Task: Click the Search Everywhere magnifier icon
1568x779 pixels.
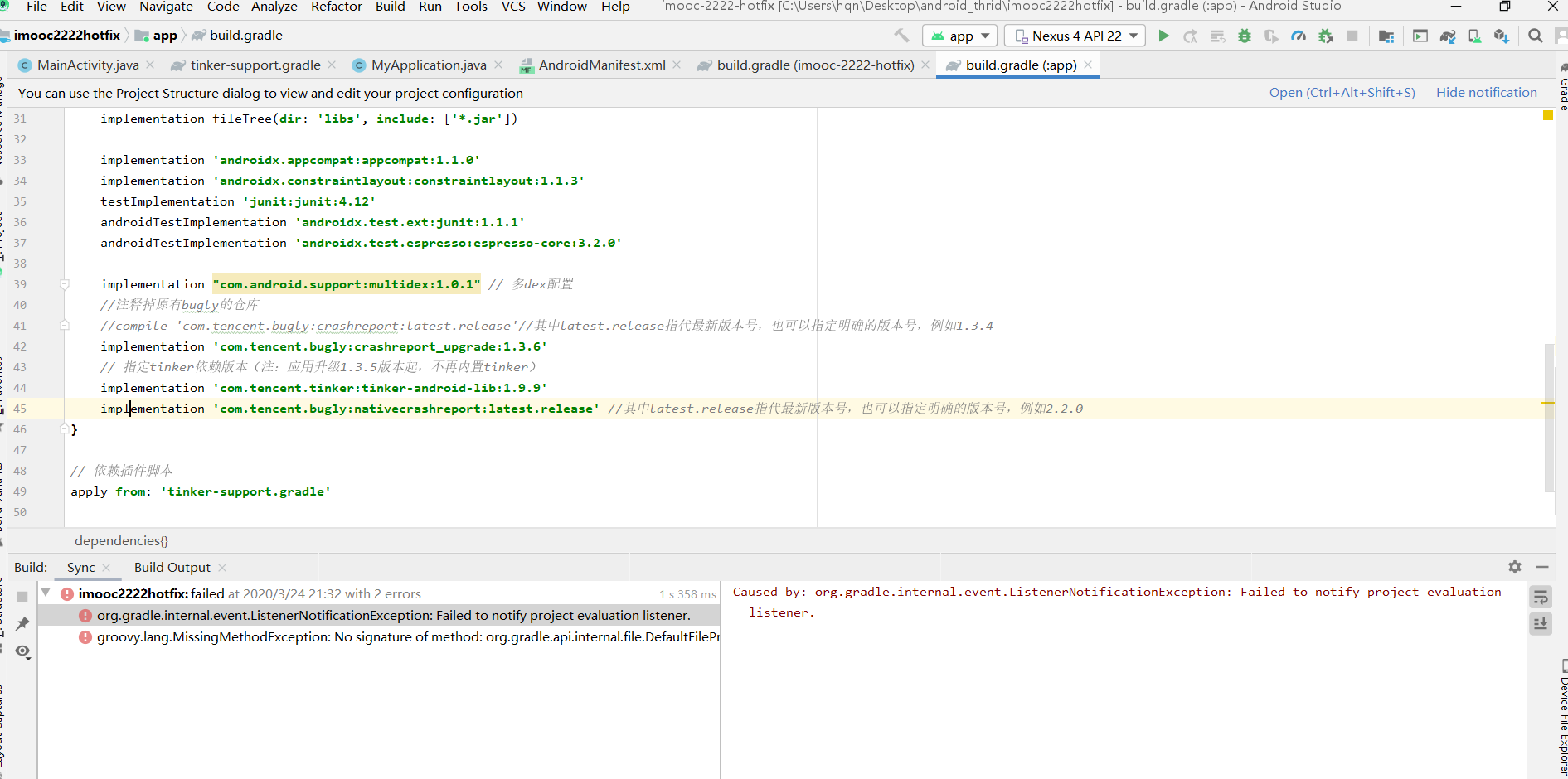Action: [1536, 36]
